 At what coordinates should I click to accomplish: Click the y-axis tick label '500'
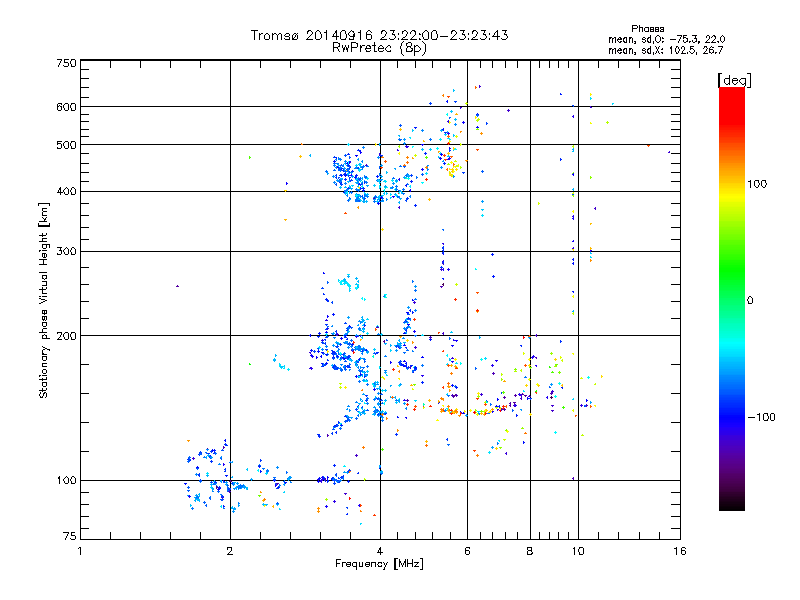coord(66,145)
